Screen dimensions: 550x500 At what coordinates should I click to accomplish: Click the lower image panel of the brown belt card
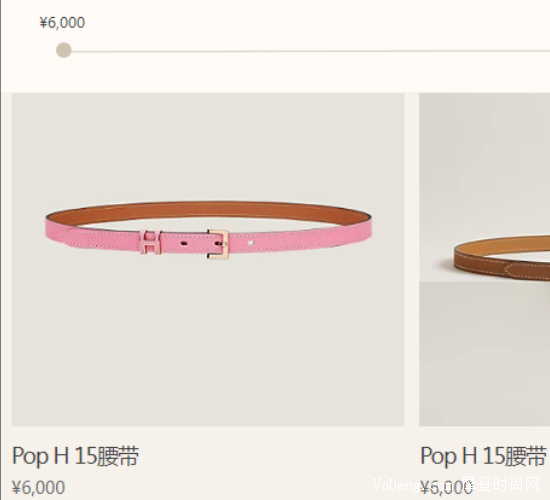point(484,354)
